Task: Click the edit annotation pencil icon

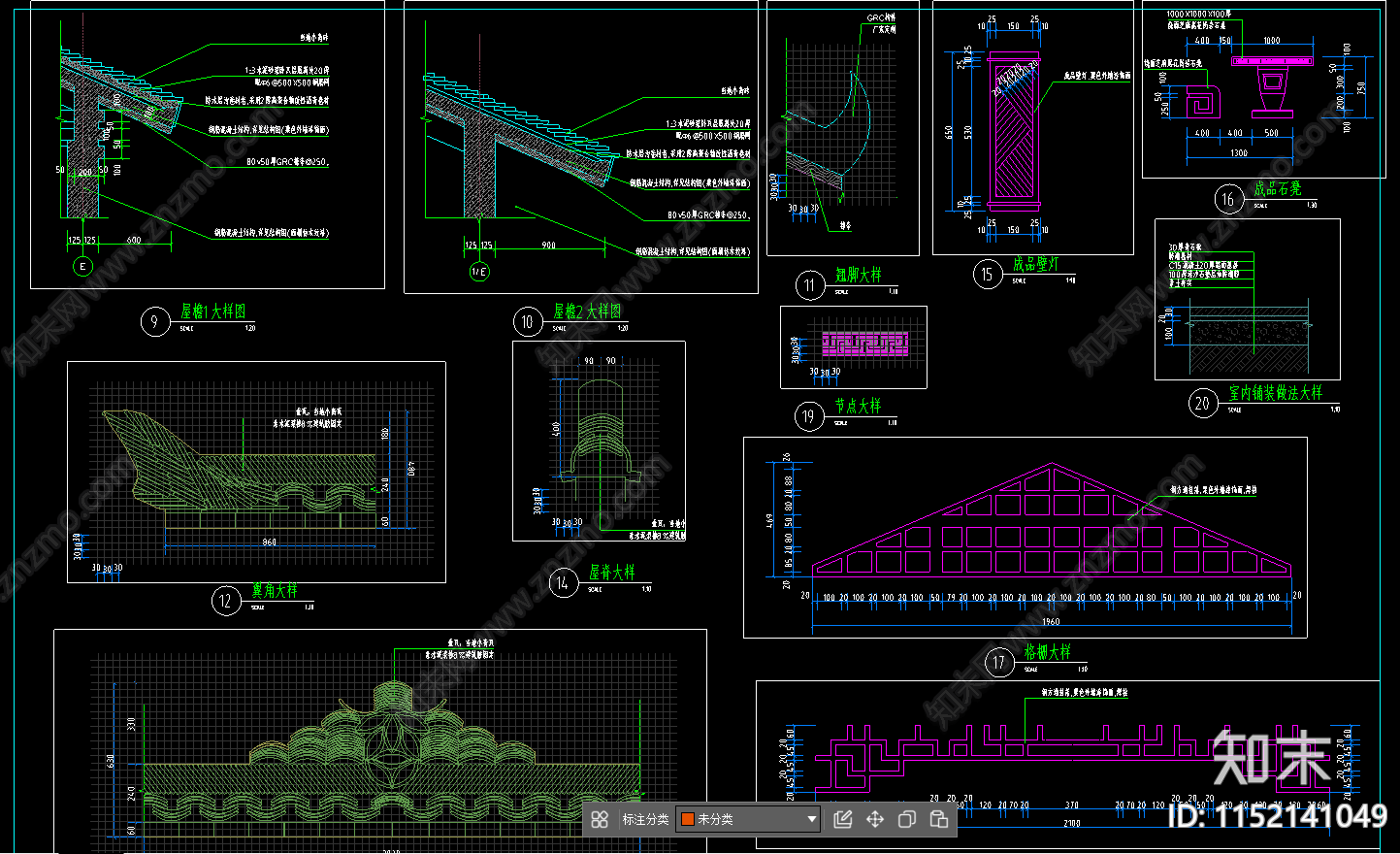Action: (x=843, y=820)
